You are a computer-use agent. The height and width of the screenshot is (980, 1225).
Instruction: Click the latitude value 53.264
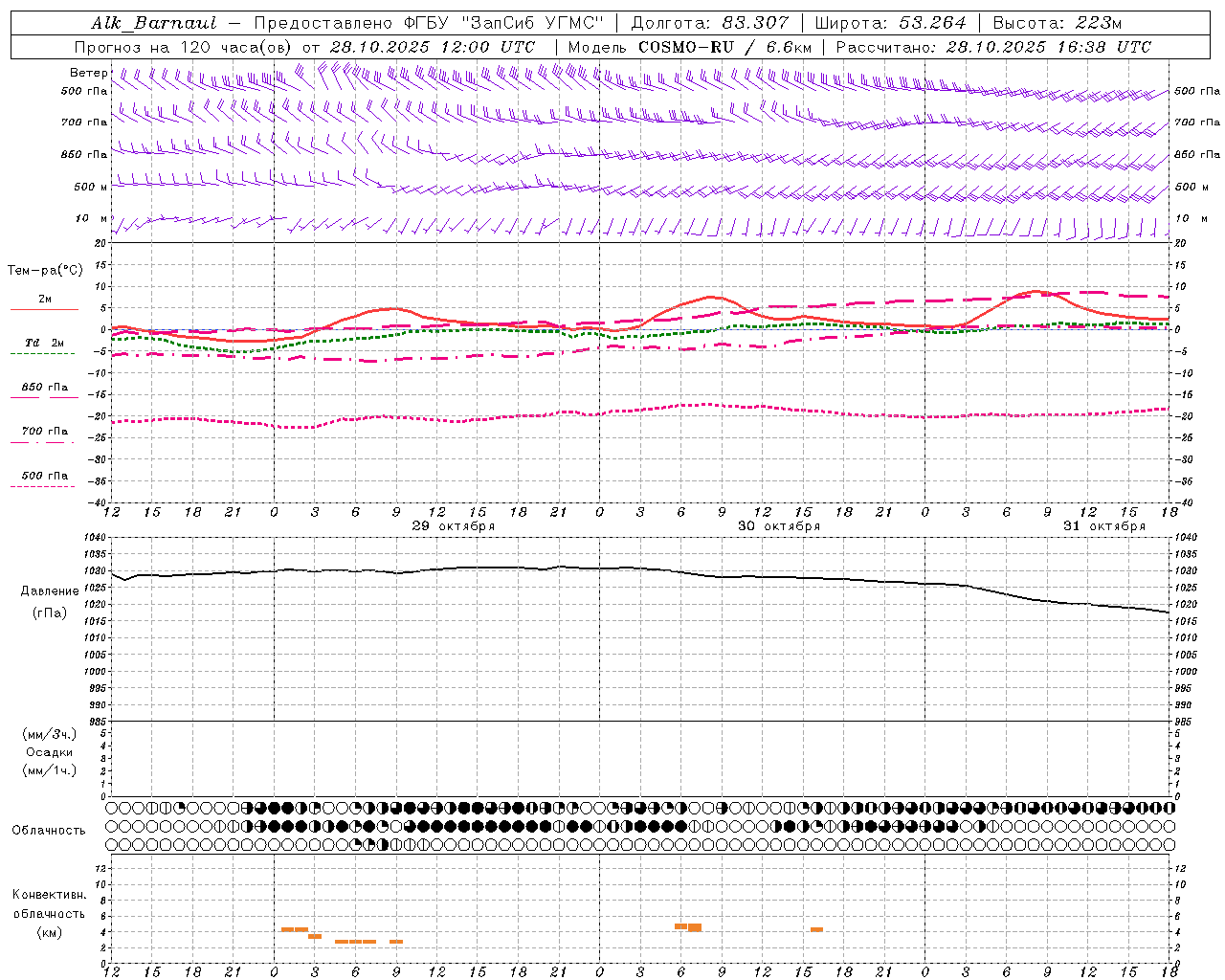tap(933, 23)
